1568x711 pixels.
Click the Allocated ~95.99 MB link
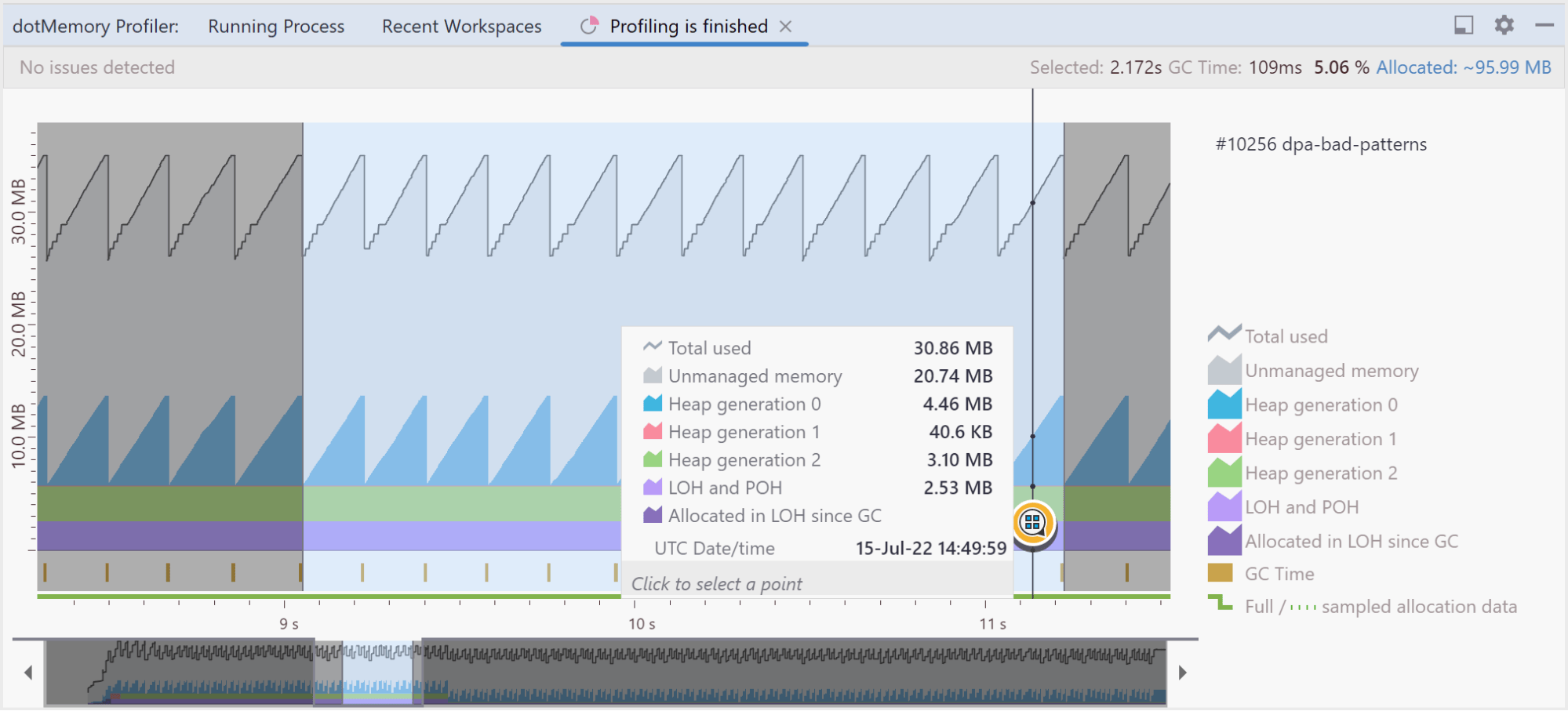click(1463, 67)
